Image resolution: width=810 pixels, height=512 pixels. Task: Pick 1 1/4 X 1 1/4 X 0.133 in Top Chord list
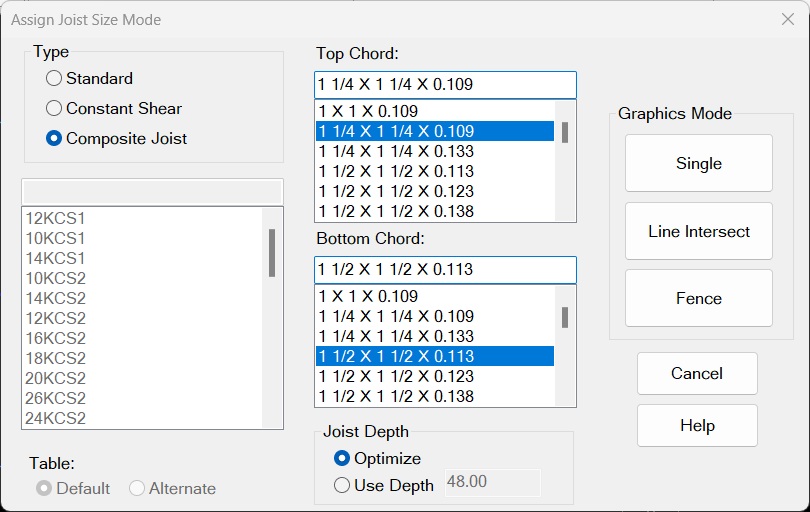[435, 151]
